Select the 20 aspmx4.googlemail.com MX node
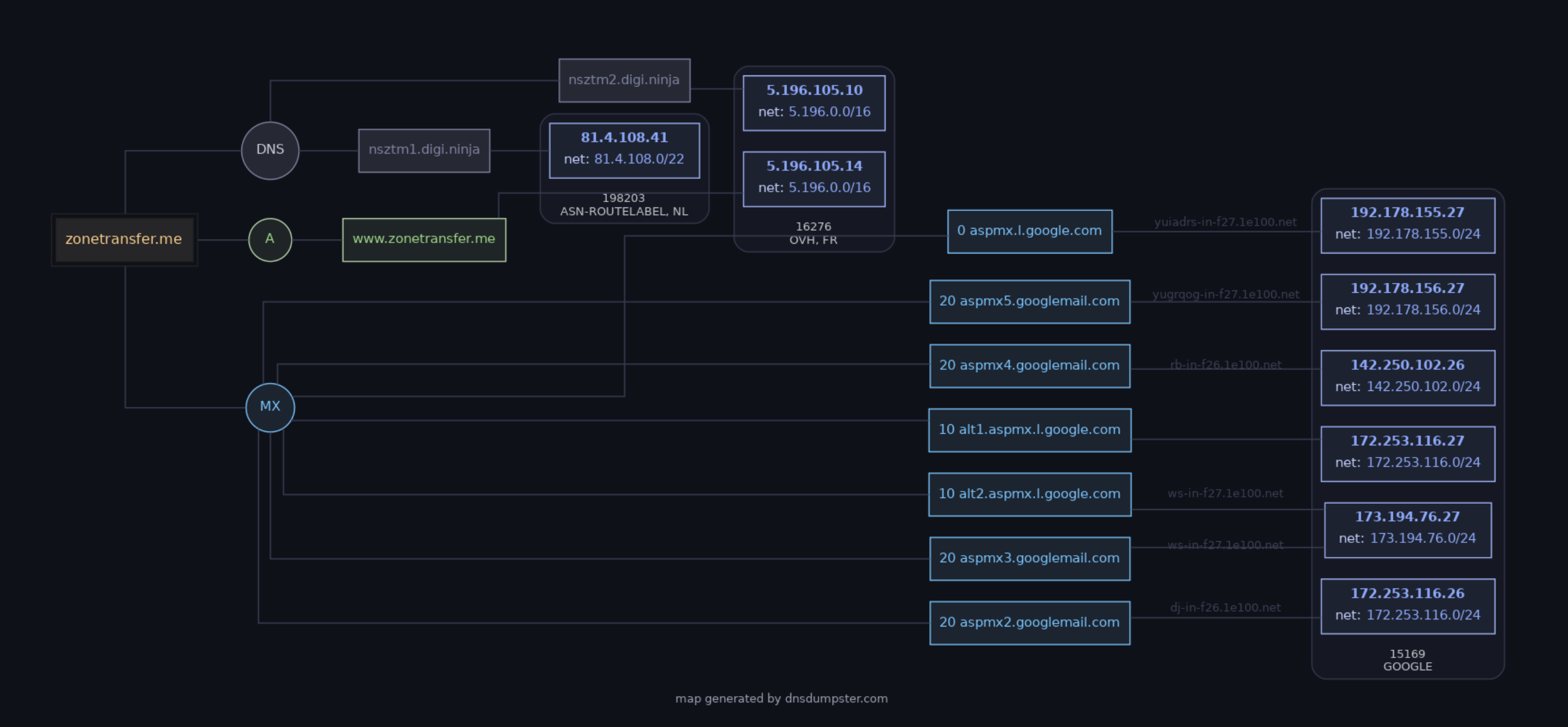 pos(1029,366)
